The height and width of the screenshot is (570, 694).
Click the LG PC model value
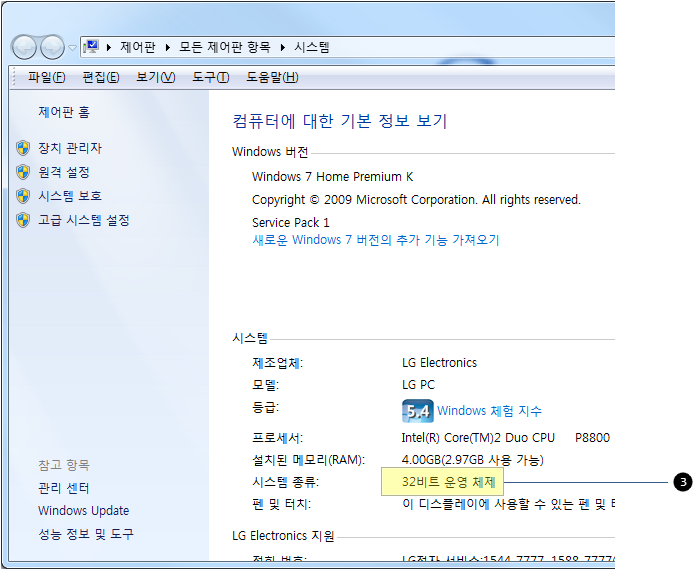pos(418,385)
